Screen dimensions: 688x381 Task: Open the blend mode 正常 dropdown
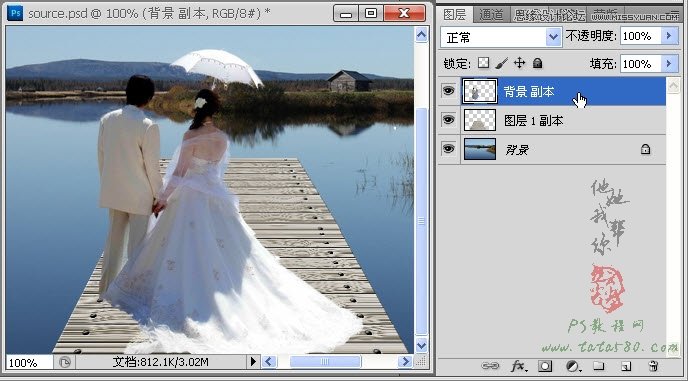(501, 36)
